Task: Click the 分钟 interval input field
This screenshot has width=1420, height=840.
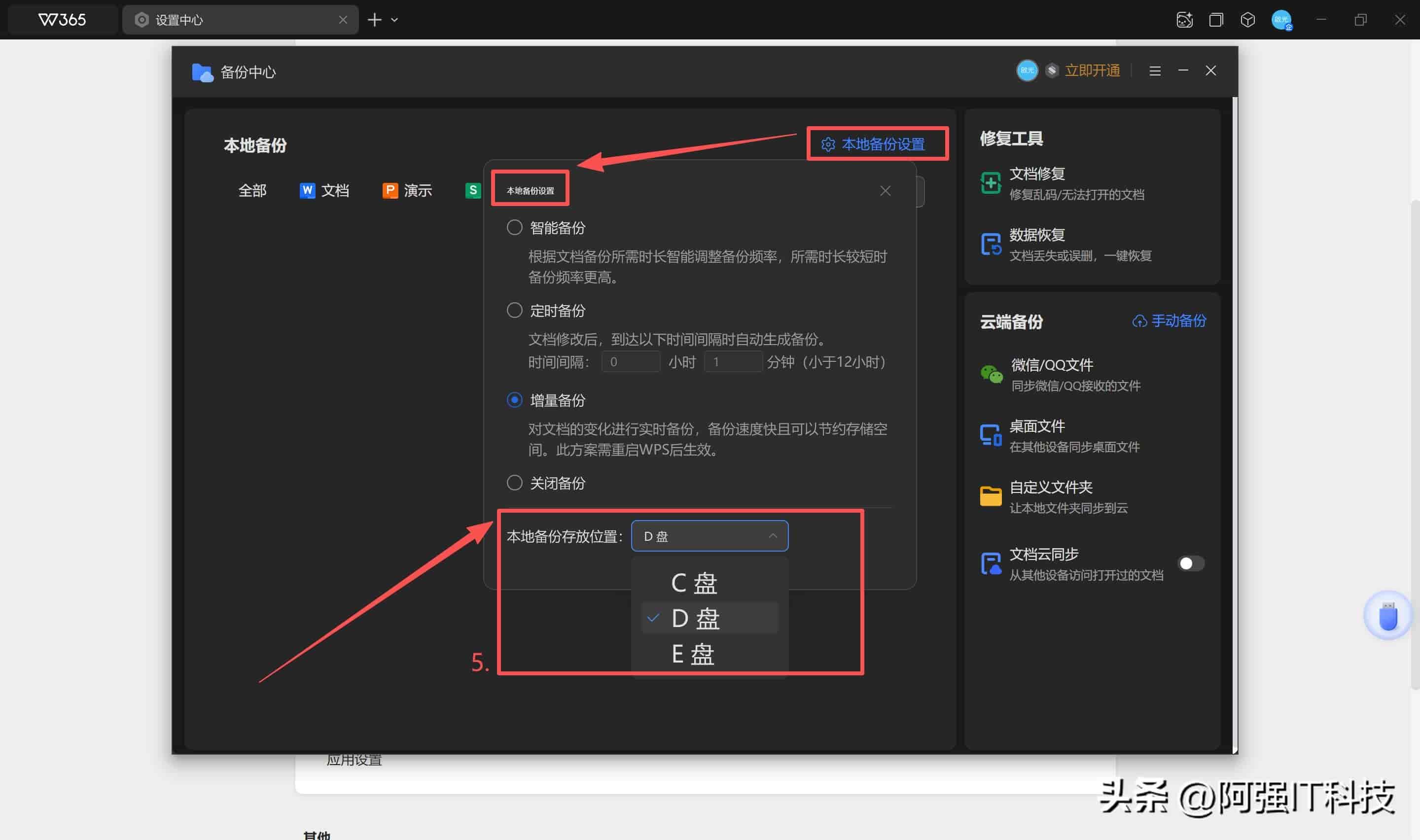Action: 733,362
